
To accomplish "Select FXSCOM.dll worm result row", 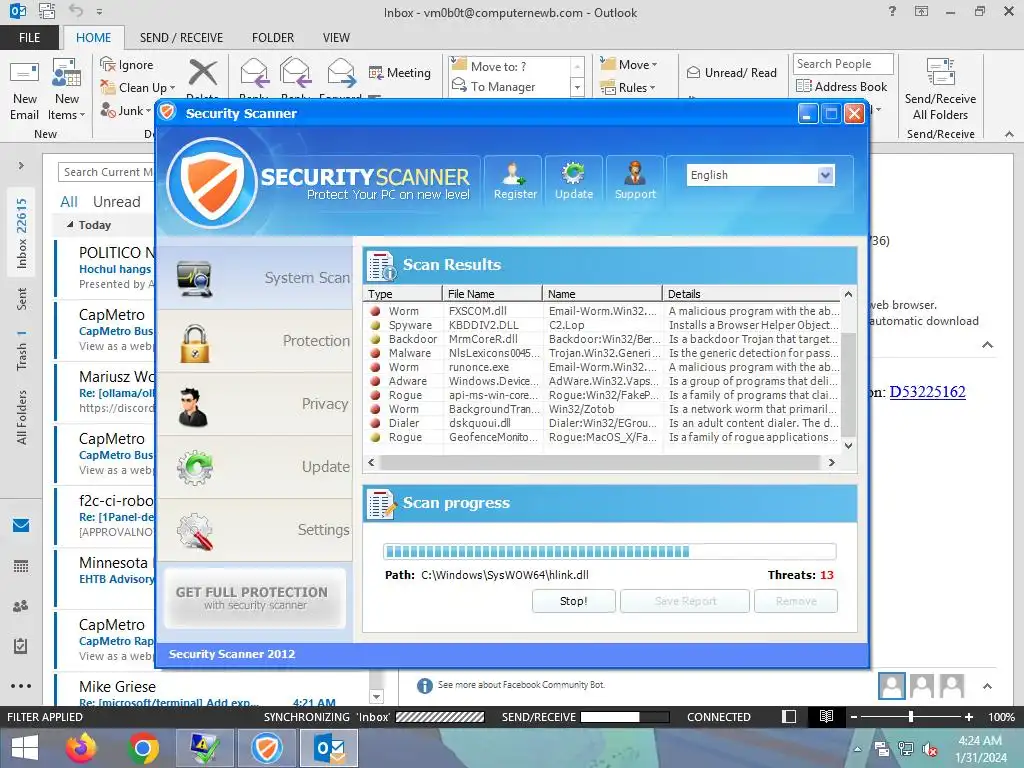I will (603, 311).
